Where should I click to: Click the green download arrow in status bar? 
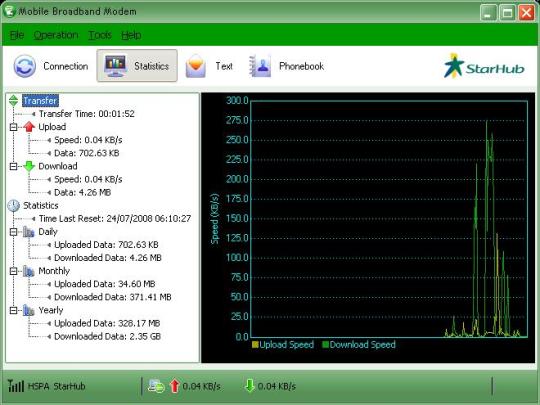pos(250,386)
